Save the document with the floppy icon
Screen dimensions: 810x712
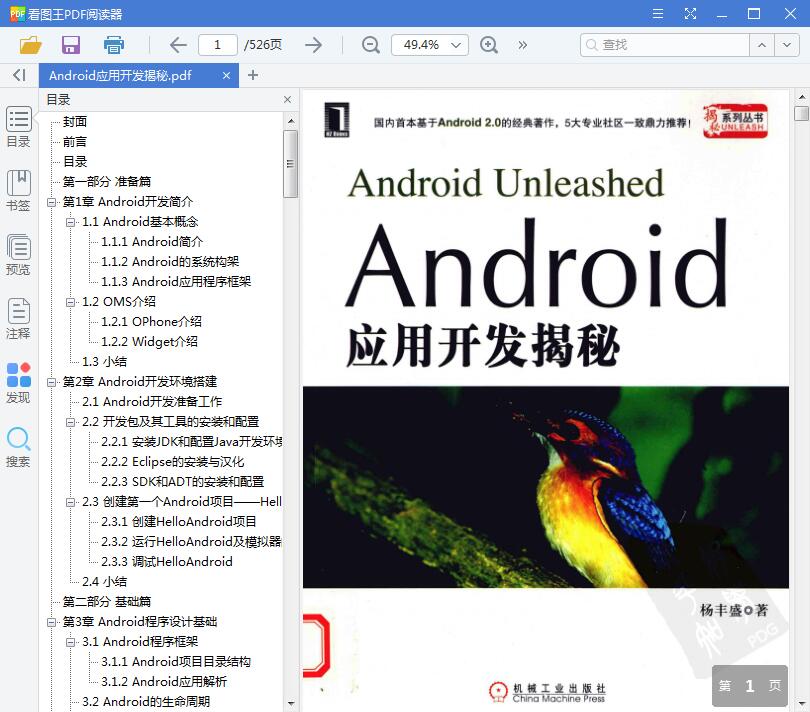[x=71, y=45]
